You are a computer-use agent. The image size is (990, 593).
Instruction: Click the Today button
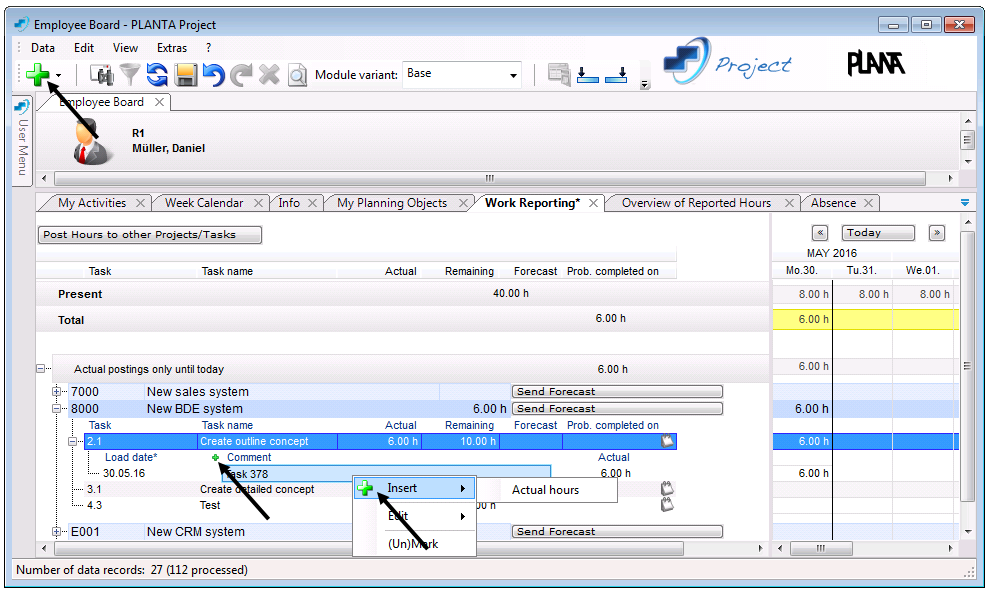click(x=878, y=233)
